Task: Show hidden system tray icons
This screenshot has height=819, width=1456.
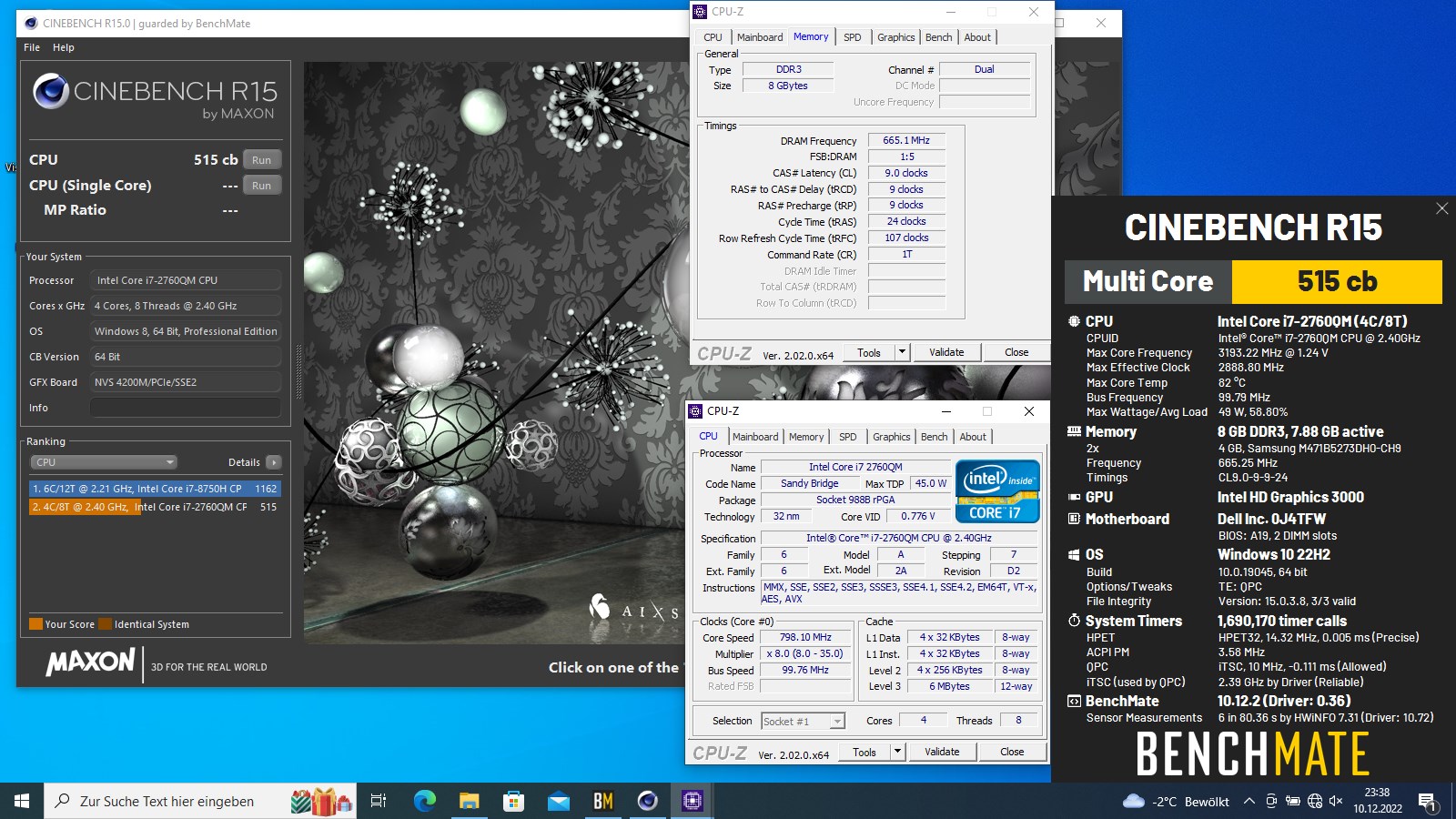Action: click(1249, 802)
